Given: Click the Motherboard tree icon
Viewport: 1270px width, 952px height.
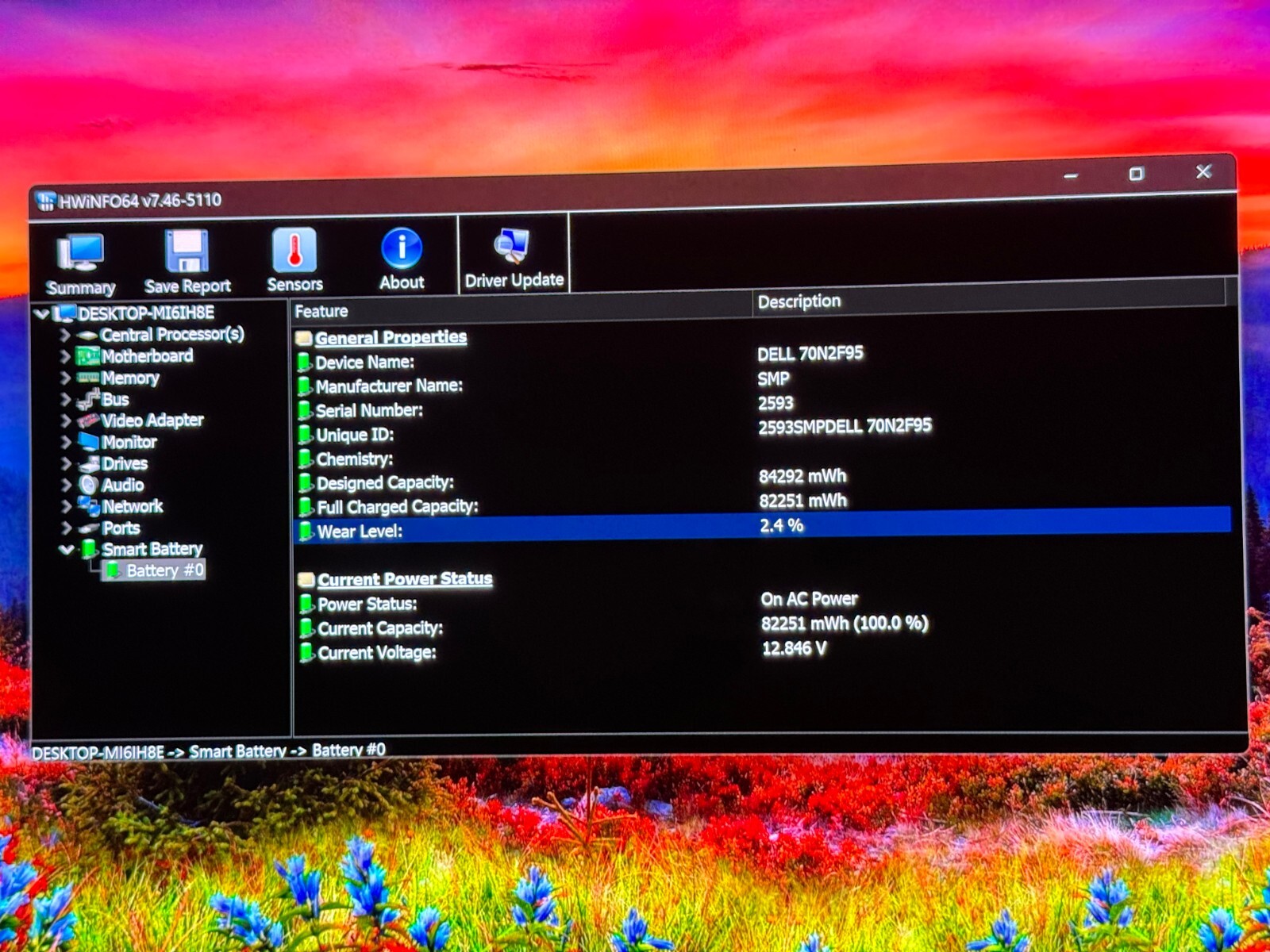Looking at the screenshot, I should pos(87,357).
